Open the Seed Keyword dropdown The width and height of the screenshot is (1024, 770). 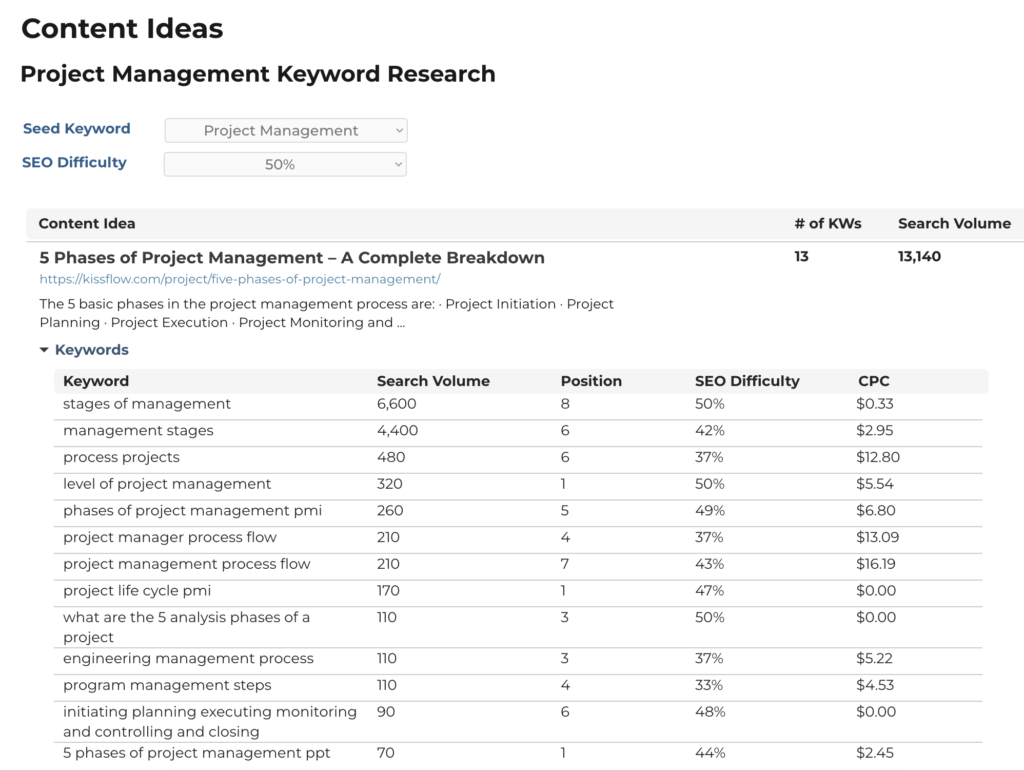point(285,130)
